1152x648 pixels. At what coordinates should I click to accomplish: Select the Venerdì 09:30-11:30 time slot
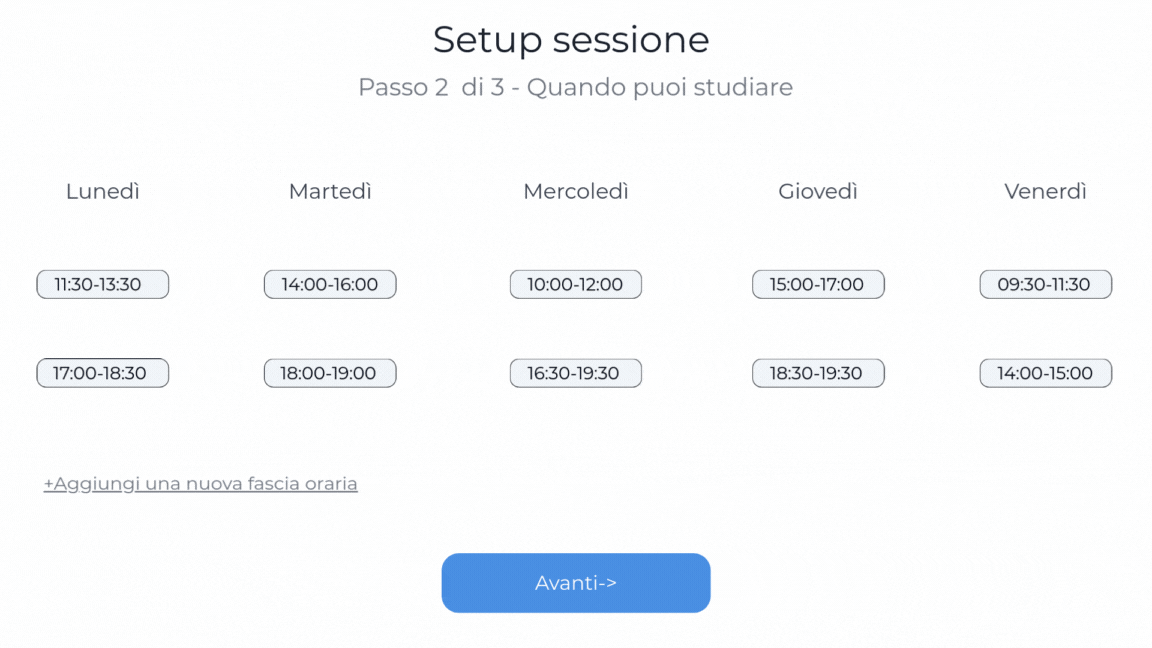tap(1045, 284)
